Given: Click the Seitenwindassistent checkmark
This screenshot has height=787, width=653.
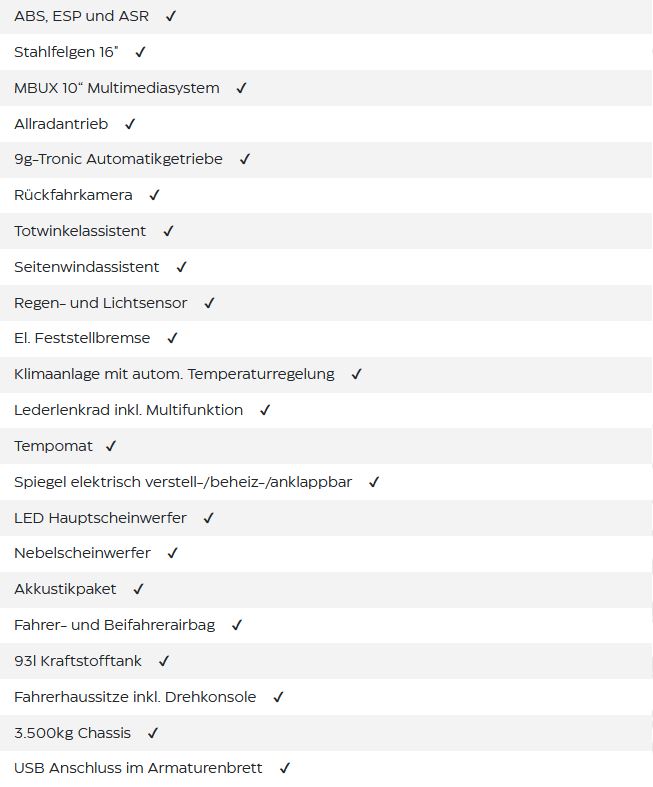Looking at the screenshot, I should click(x=181, y=267).
